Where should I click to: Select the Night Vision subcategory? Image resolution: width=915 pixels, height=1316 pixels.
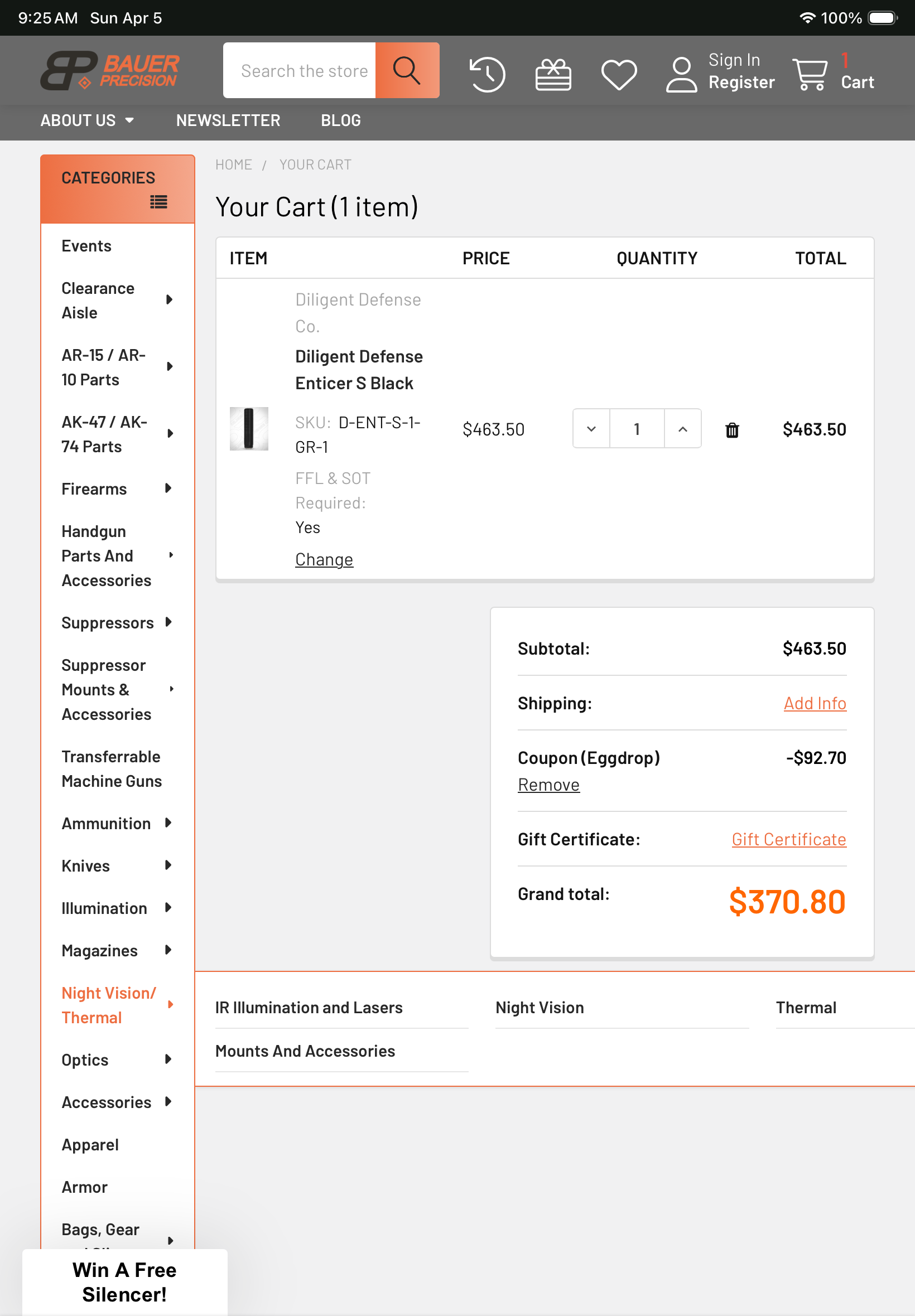coord(540,1008)
